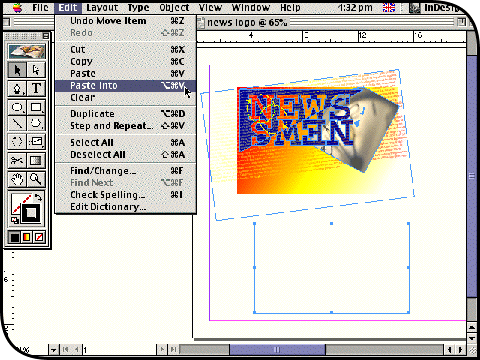
Task: Open the View menu
Action: [210, 7]
